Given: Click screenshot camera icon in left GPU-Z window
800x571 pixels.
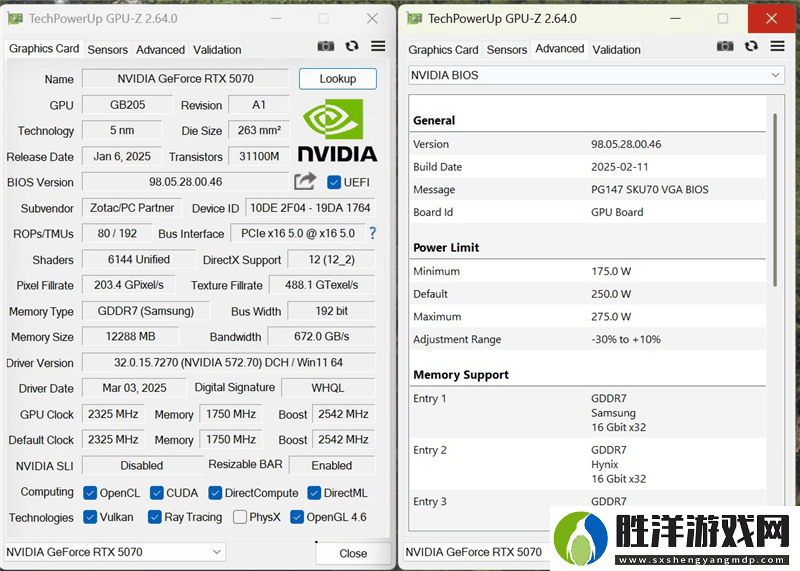Looking at the screenshot, I should tap(326, 46).
